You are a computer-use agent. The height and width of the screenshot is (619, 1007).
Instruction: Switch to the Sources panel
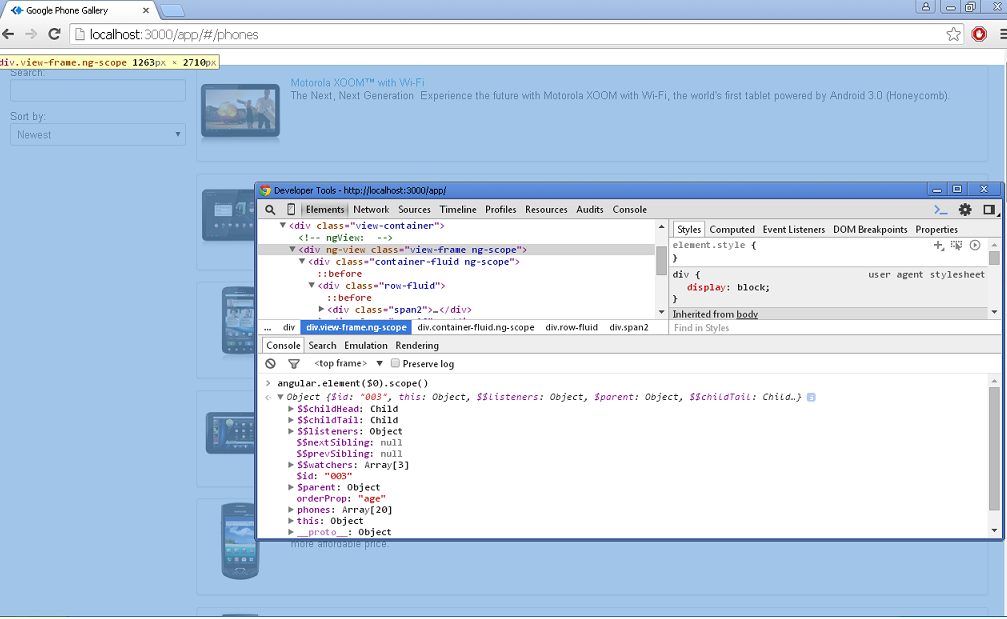coord(414,209)
